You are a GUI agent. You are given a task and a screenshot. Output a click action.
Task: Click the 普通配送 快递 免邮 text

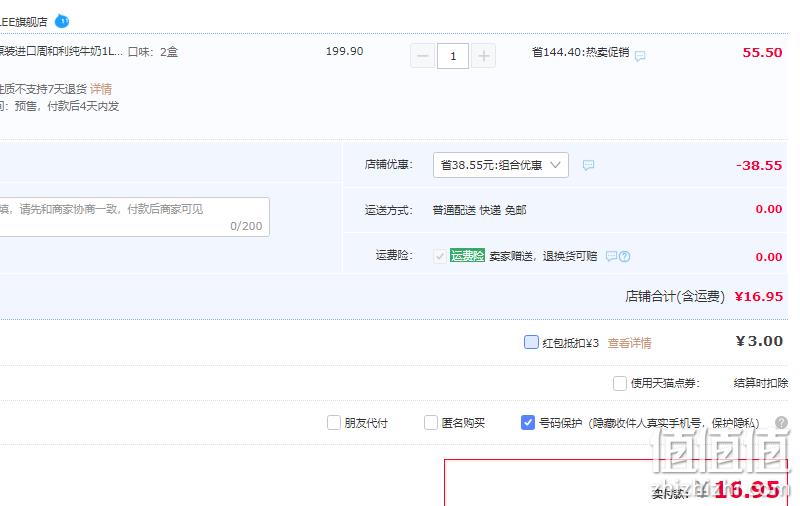tap(479, 210)
